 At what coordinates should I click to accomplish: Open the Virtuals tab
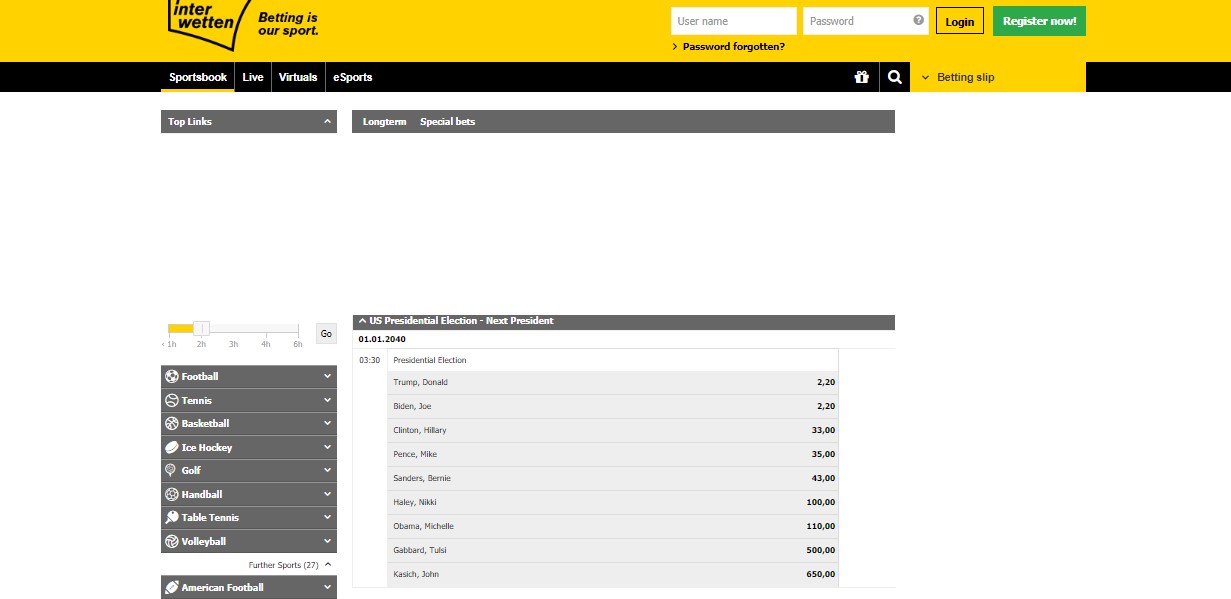pyautogui.click(x=298, y=77)
